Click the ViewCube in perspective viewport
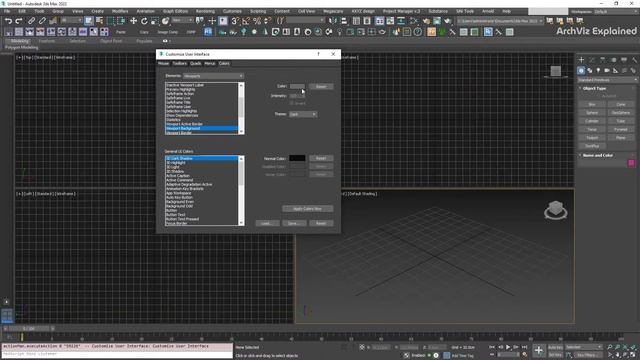Screen dimensions: 640x360 (556, 210)
